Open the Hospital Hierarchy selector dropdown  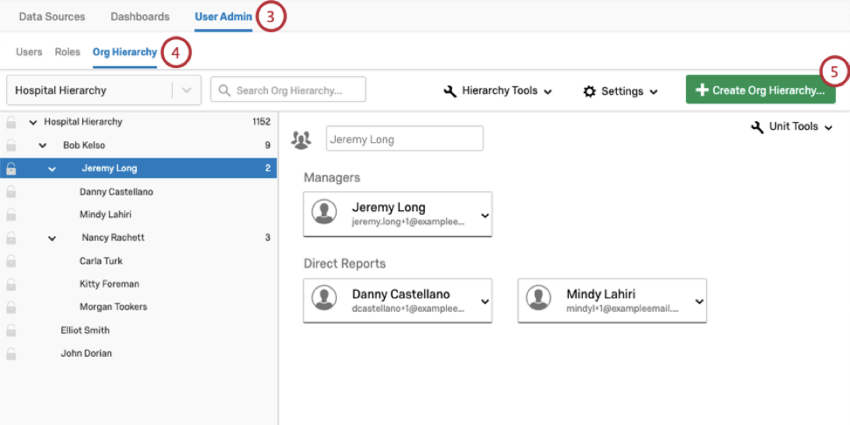[186, 90]
